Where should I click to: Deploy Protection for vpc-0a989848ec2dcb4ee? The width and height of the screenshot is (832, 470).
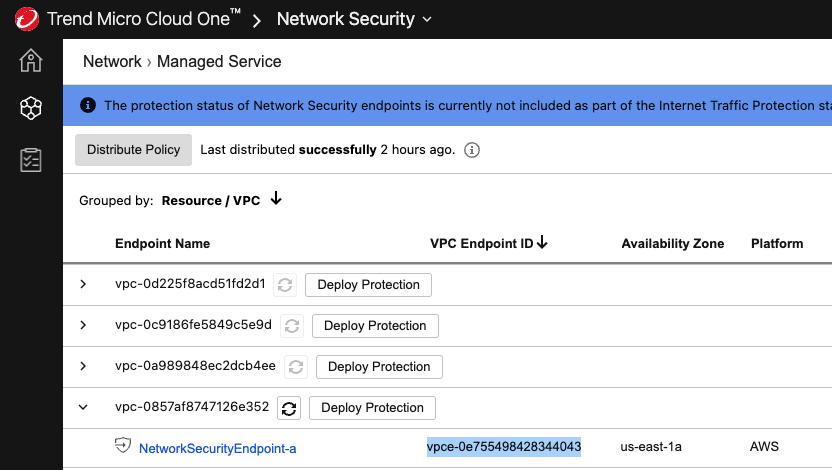tap(379, 367)
